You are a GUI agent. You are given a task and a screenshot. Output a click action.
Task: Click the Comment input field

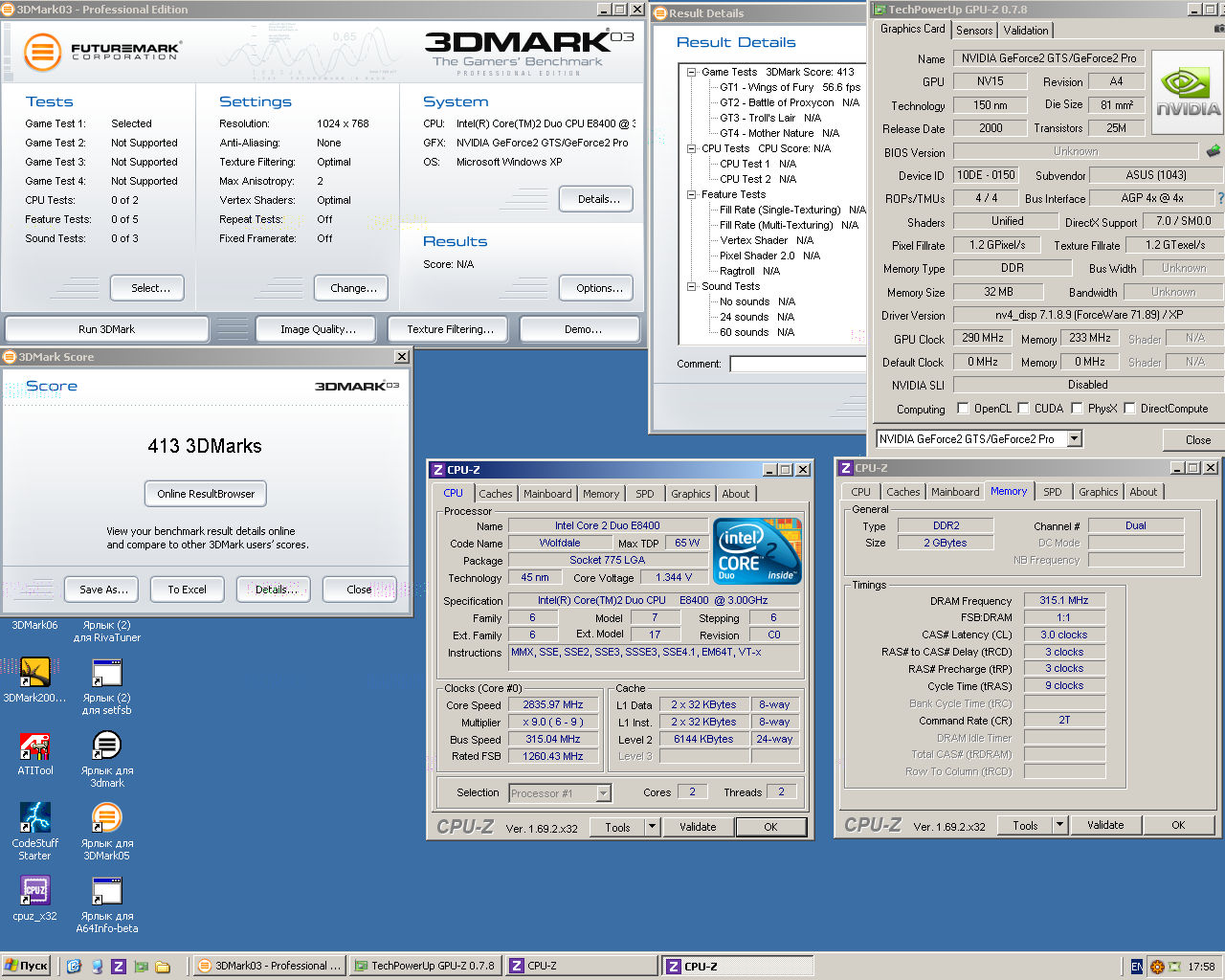[x=798, y=364]
